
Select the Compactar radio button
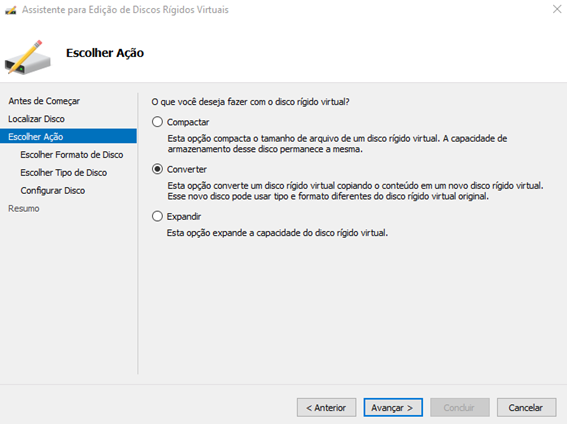(157, 122)
